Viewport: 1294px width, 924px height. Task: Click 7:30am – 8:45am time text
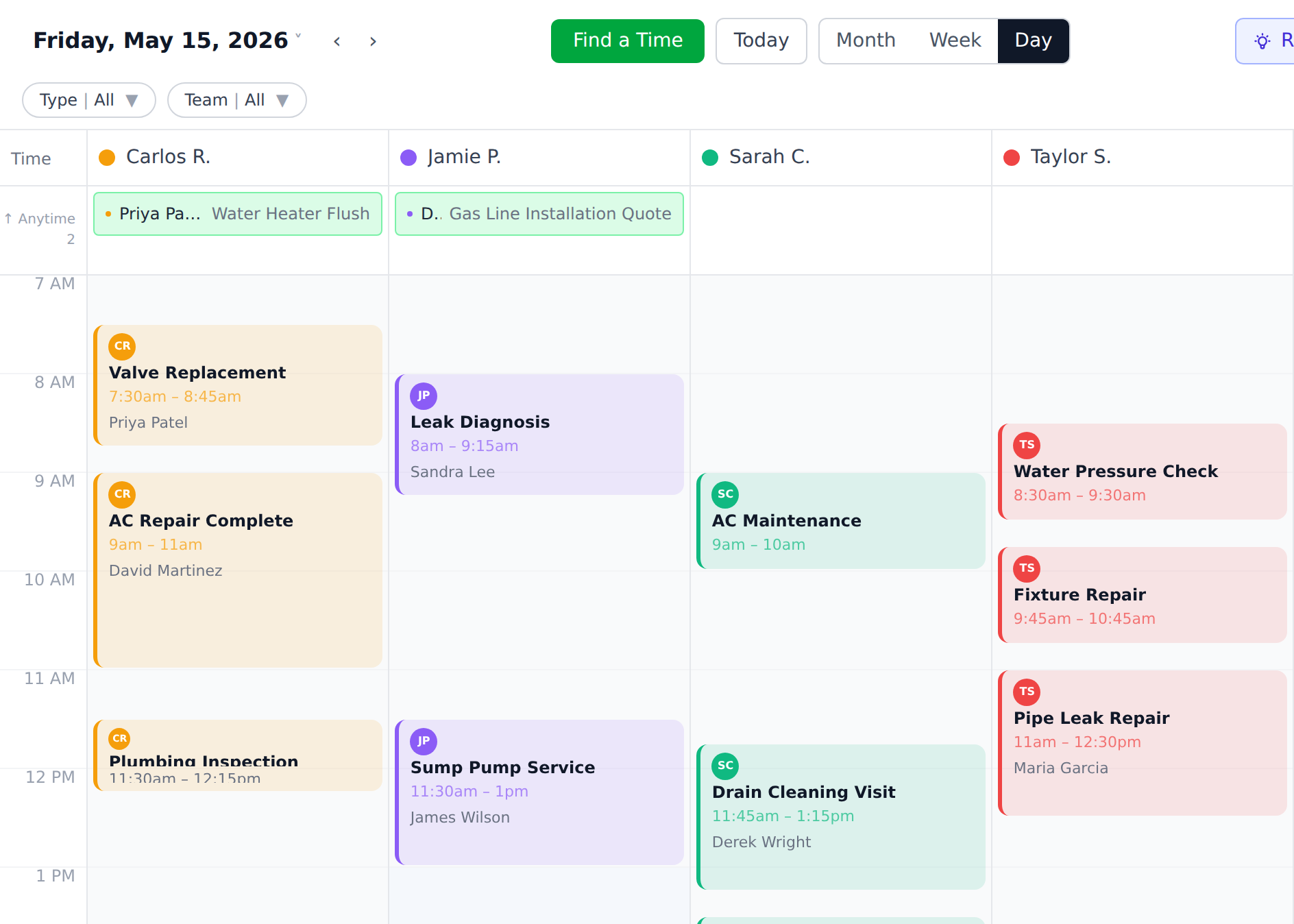pos(175,396)
